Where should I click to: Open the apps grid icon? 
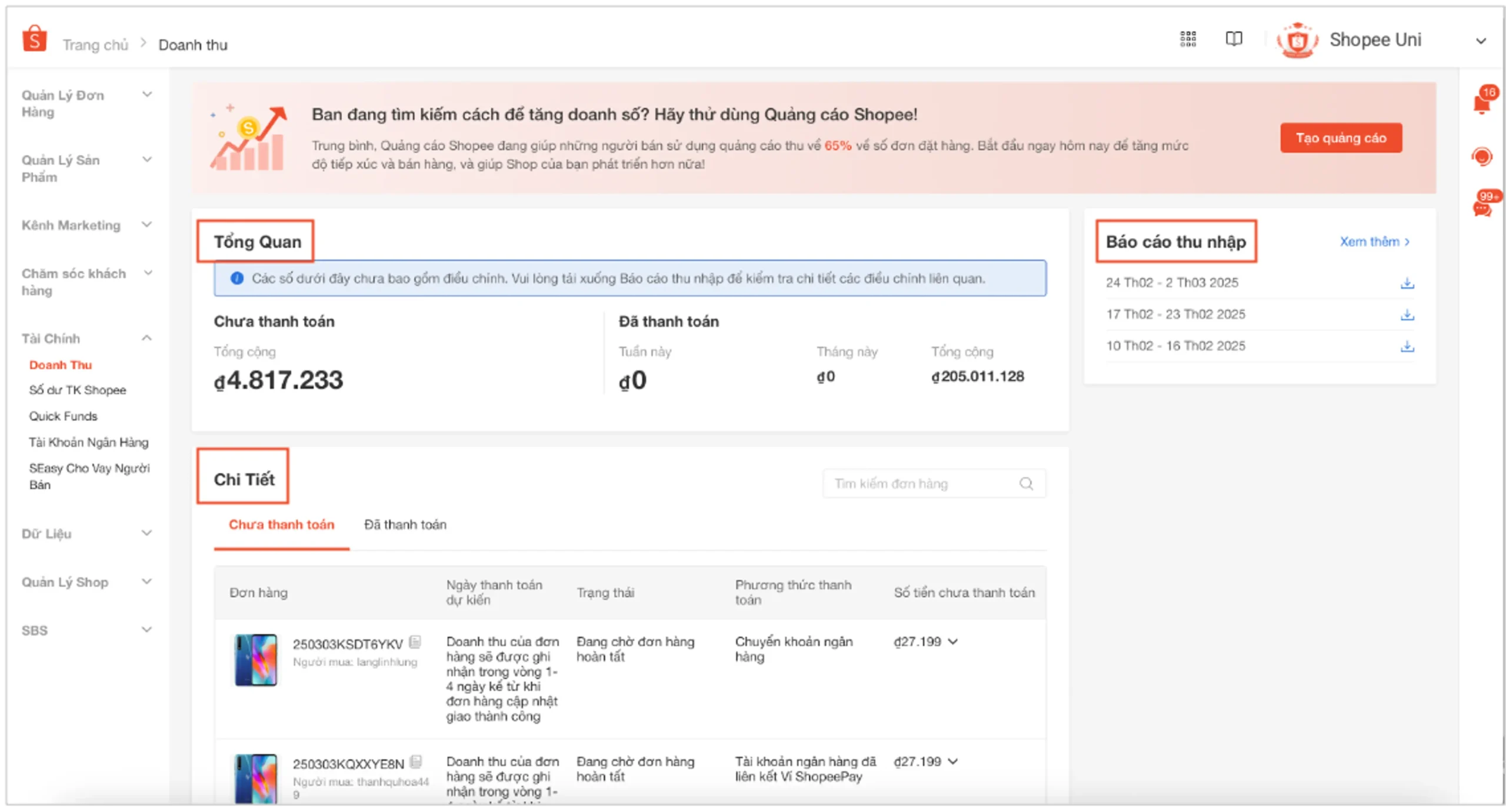[x=1187, y=39]
